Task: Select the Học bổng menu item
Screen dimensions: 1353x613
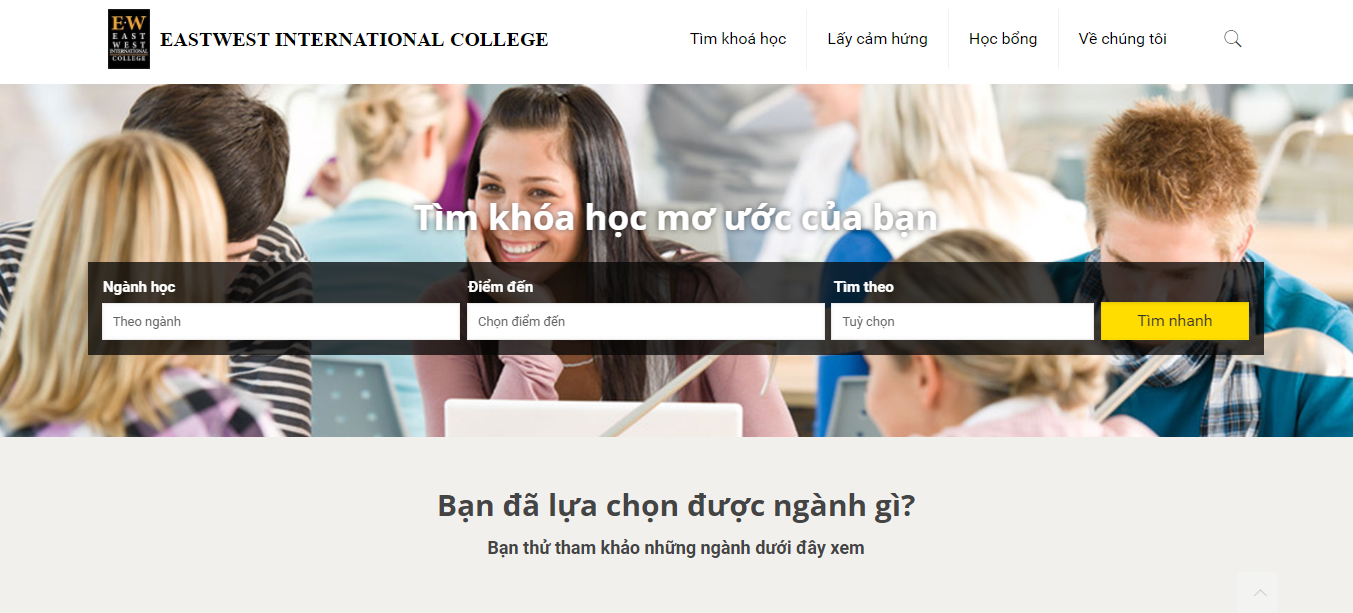Action: pyautogui.click(x=1003, y=39)
